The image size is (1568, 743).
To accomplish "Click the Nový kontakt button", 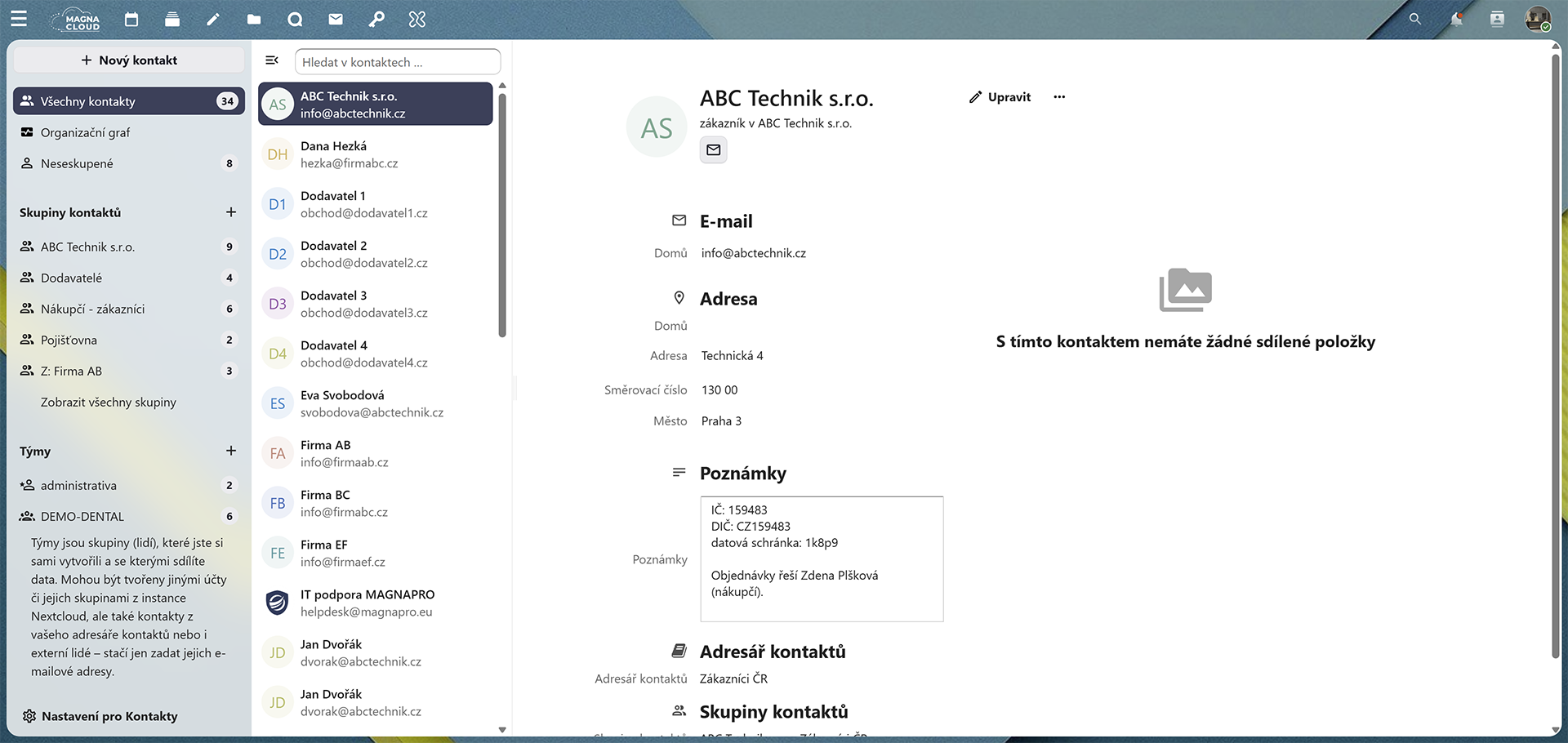I will (x=129, y=60).
